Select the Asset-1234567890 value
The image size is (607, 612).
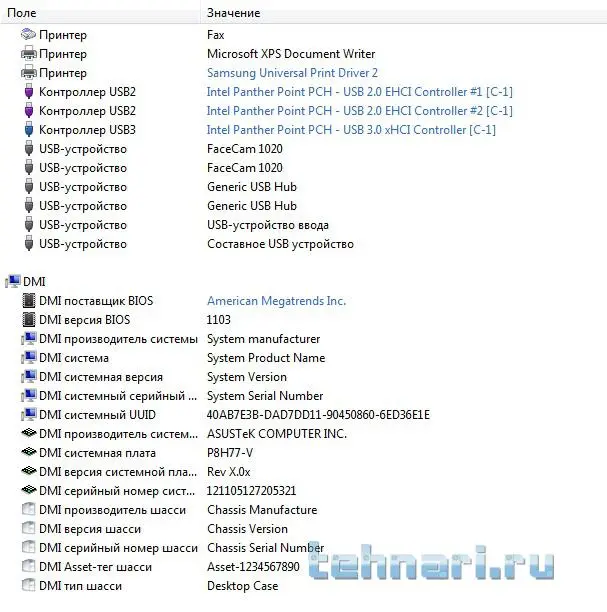(x=253, y=567)
